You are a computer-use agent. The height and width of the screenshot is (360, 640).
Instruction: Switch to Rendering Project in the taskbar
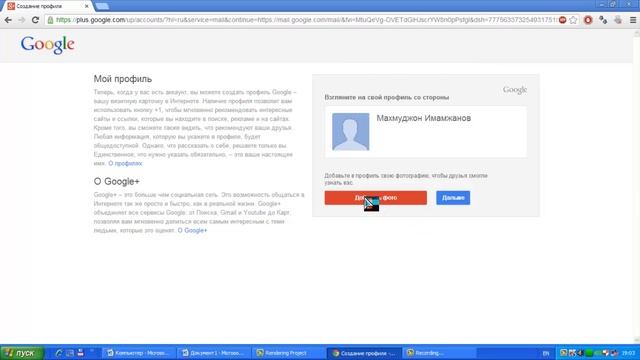point(289,353)
